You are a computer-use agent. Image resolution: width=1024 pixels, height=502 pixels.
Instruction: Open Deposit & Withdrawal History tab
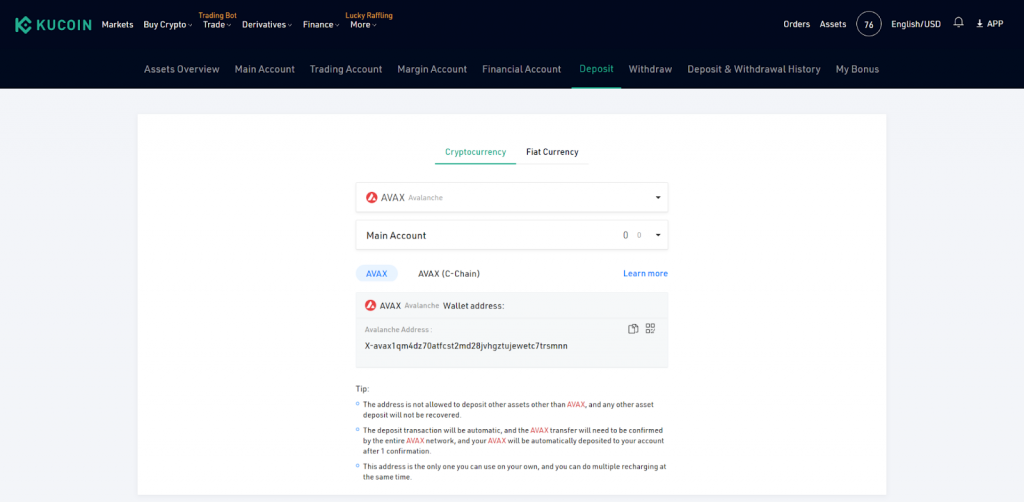[x=754, y=69]
